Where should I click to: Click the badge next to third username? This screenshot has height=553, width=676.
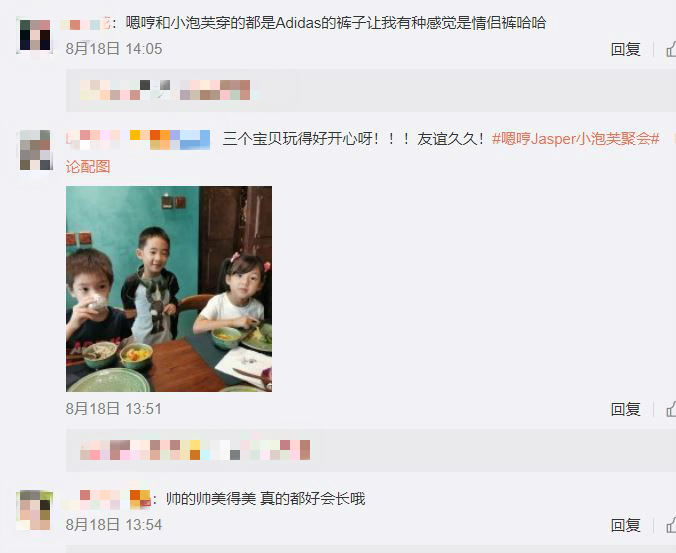click(x=140, y=499)
